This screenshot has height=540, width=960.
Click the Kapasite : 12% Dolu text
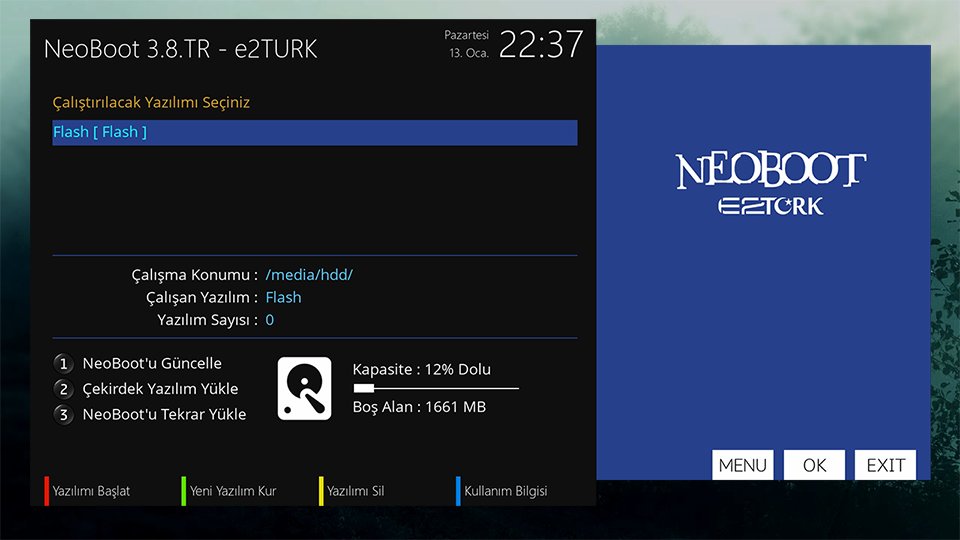click(x=422, y=369)
